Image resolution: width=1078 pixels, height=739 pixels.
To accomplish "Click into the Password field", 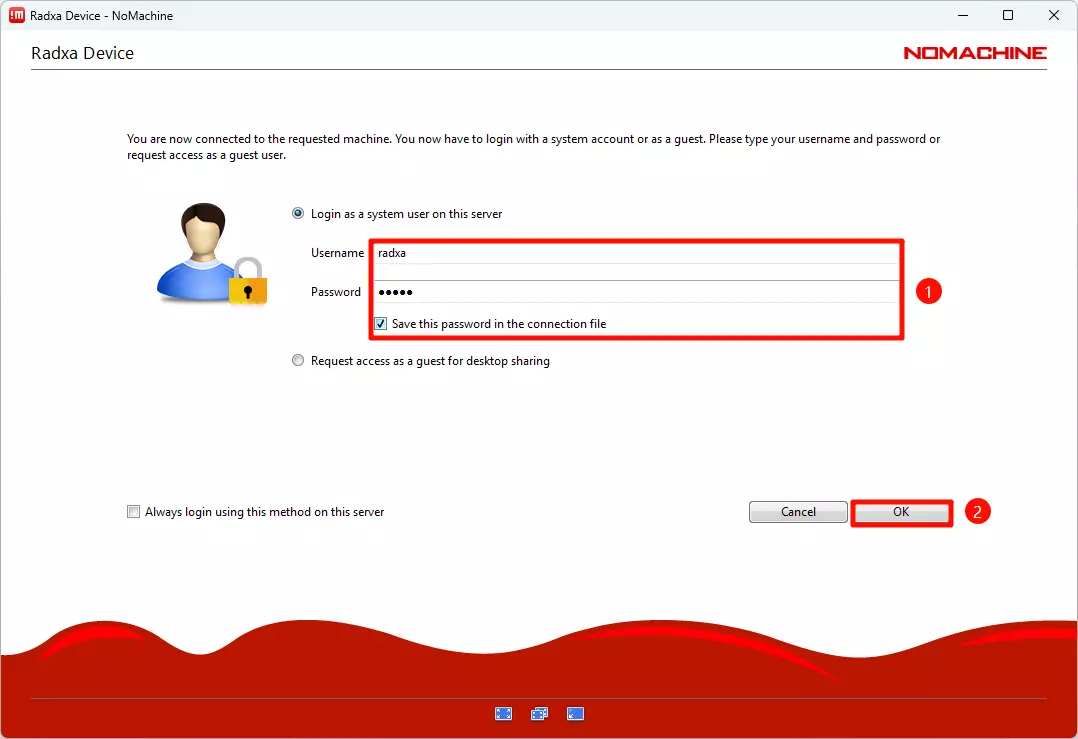I will tap(636, 292).
